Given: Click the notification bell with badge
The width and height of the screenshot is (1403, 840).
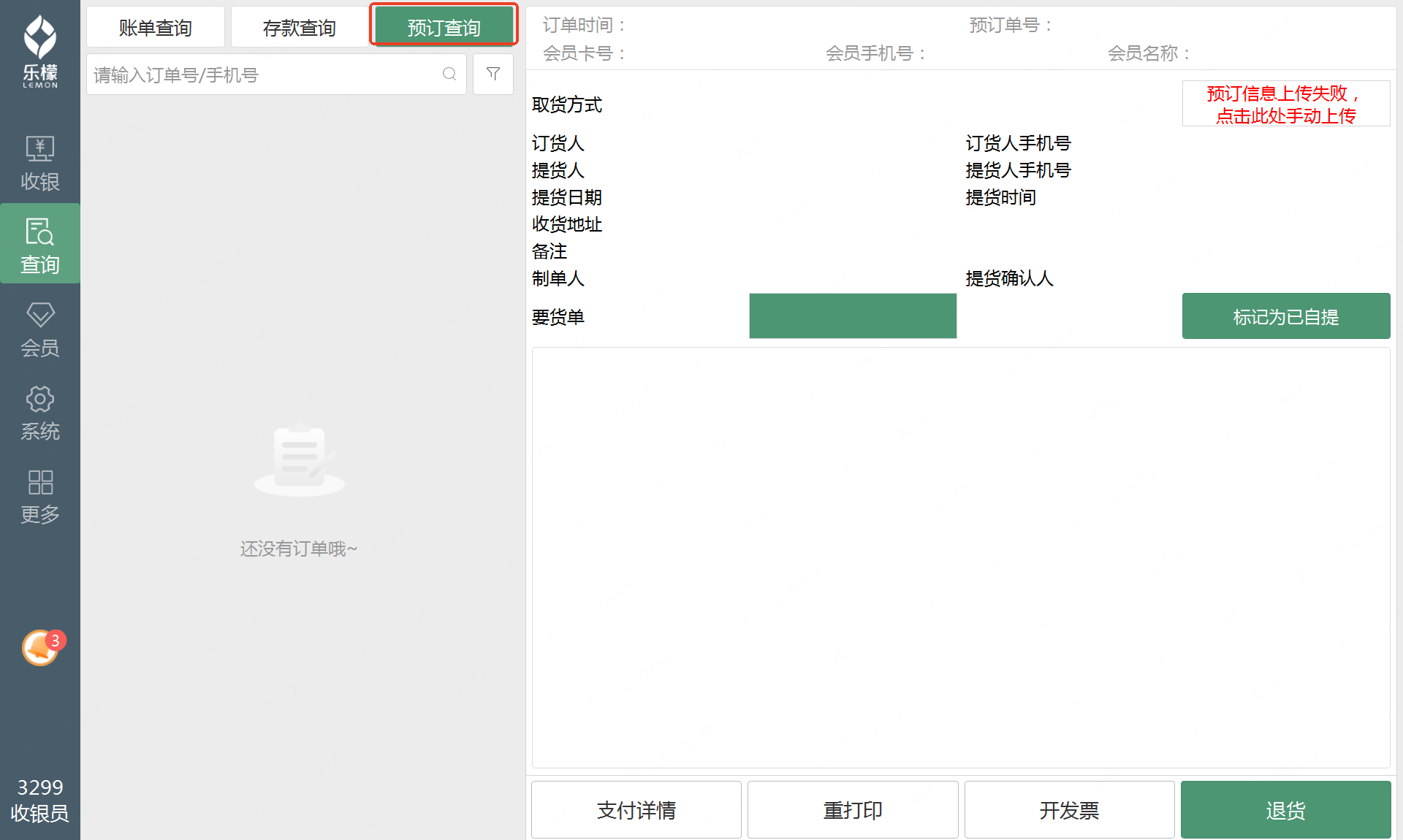Looking at the screenshot, I should point(41,647).
